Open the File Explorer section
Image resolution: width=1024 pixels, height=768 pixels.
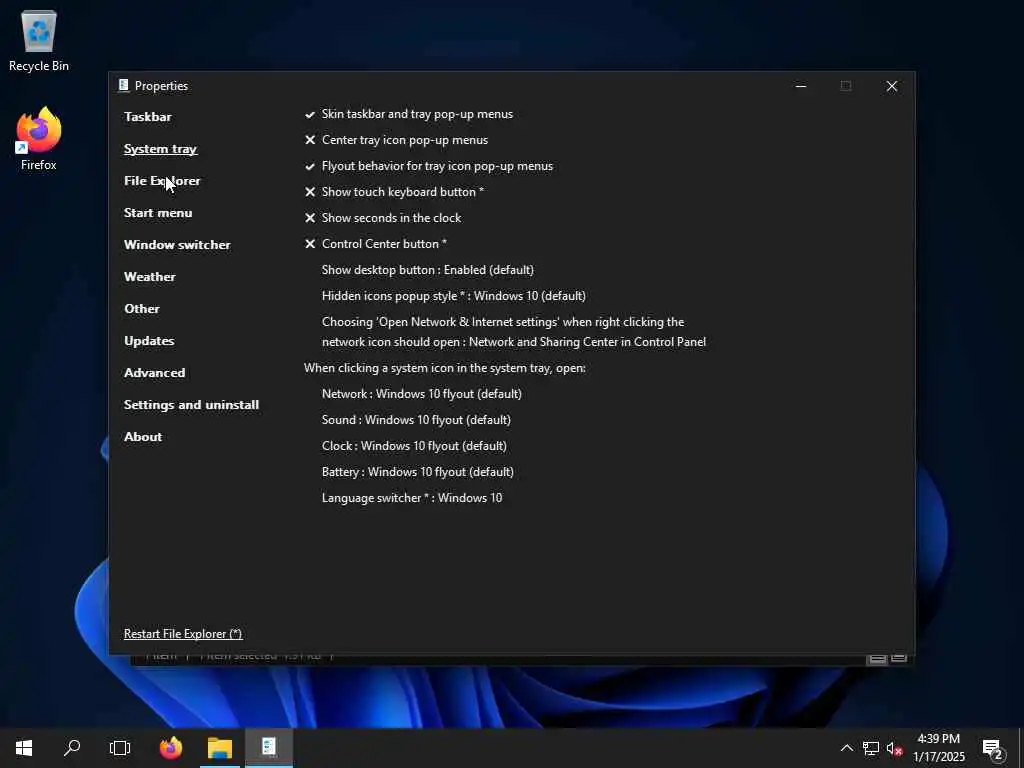(162, 181)
